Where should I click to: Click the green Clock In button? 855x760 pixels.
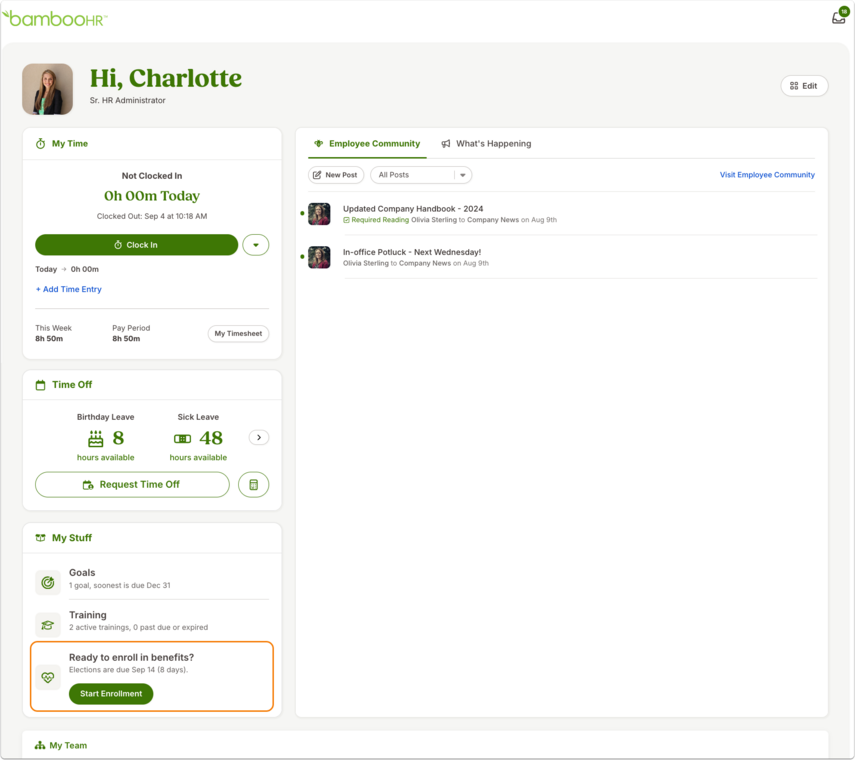(136, 245)
